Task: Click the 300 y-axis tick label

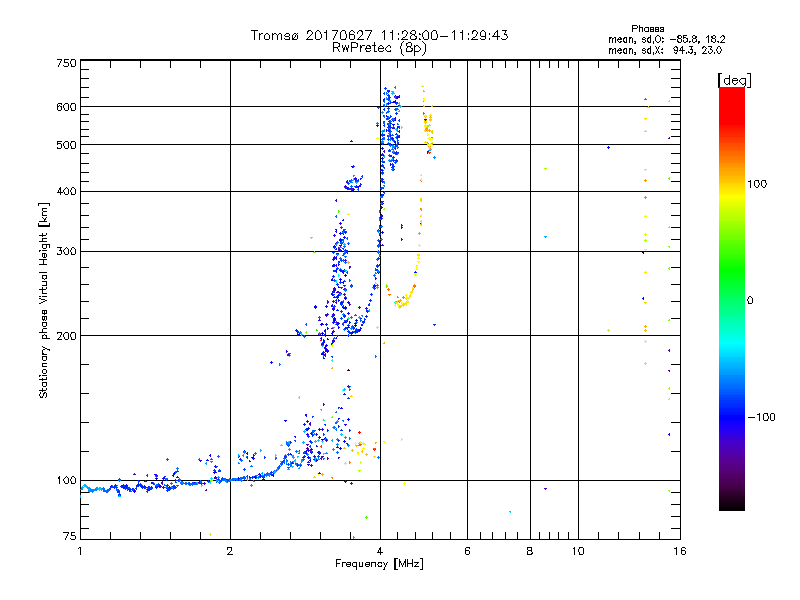Action: click(x=66, y=251)
